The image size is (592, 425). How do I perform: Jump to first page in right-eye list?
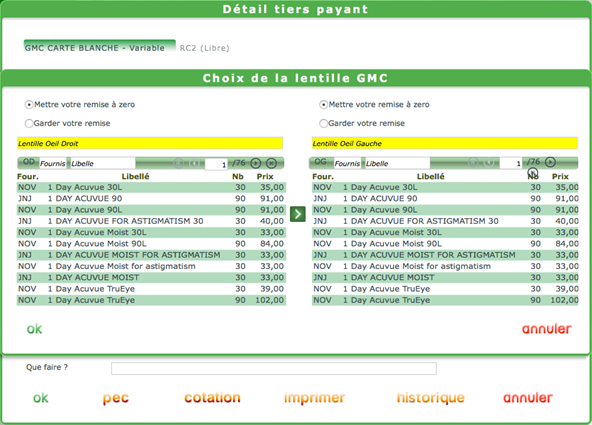point(179,163)
